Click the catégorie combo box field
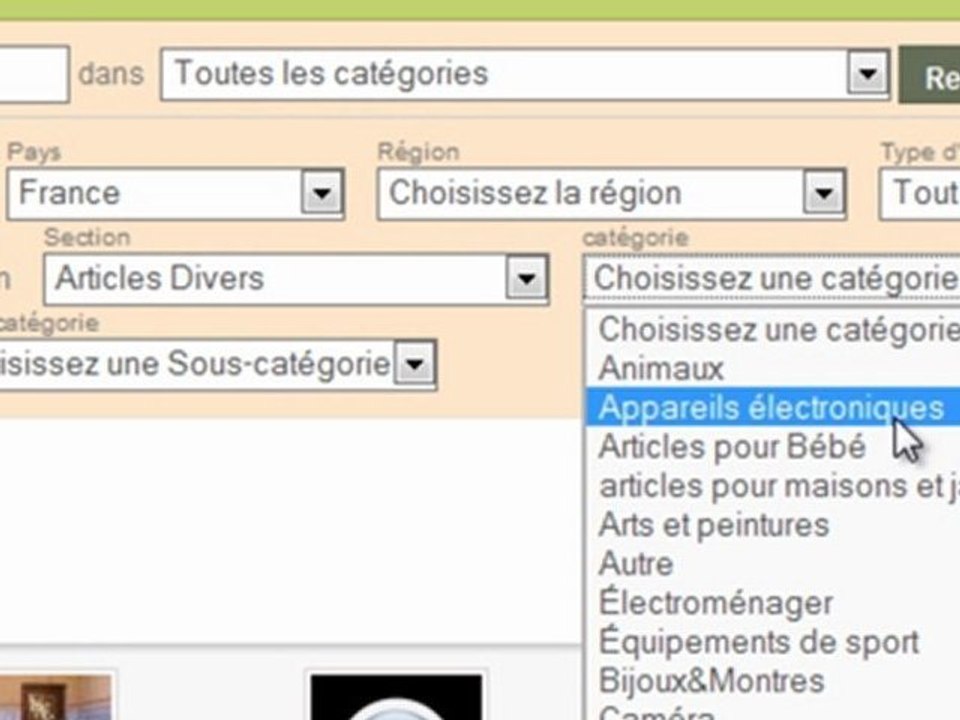The height and width of the screenshot is (720, 960). click(x=771, y=279)
